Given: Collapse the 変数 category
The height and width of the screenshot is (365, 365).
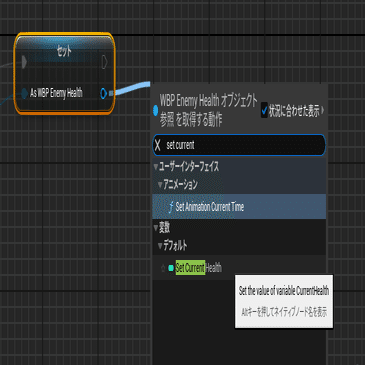Looking at the screenshot, I should coord(155,228).
